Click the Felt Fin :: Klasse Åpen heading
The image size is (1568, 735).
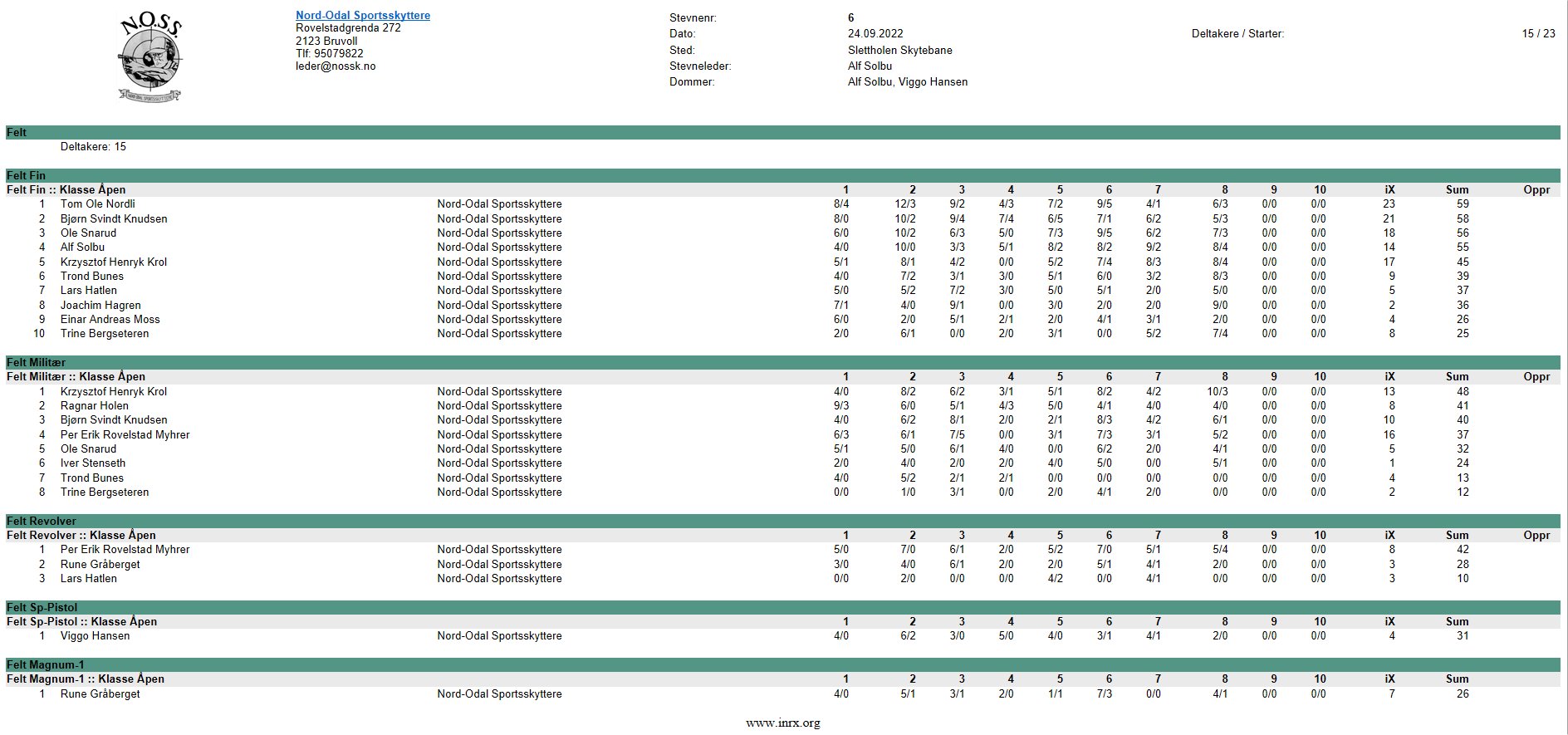(x=66, y=190)
